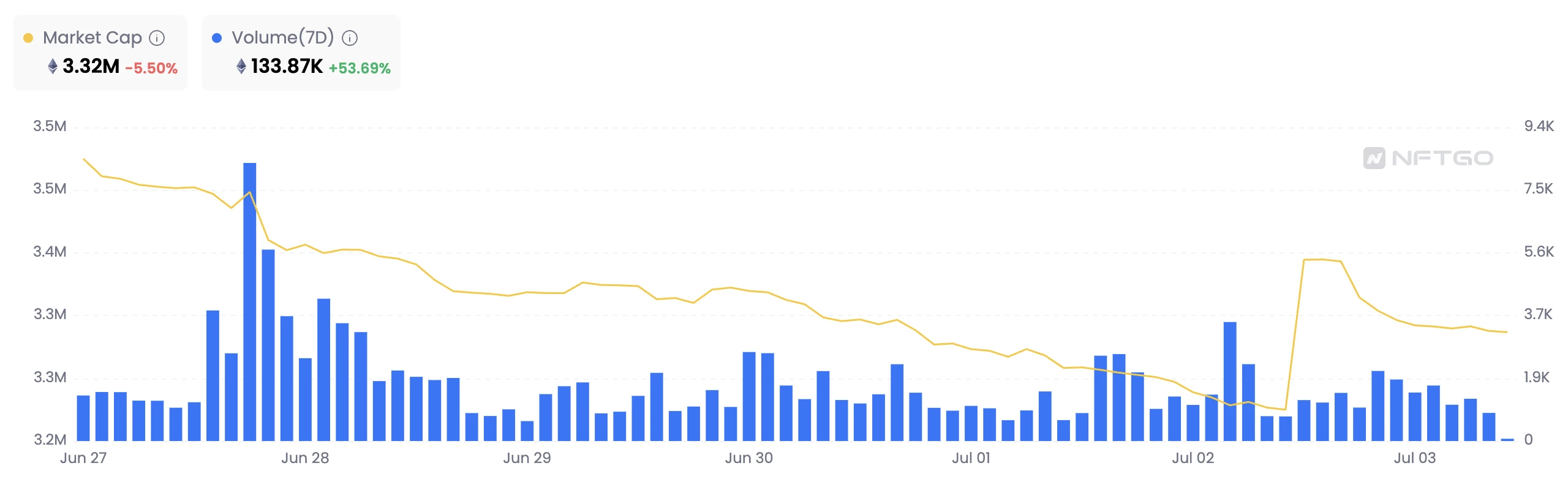Toggle the Market Cap legend label
Screen dimensions: 1568x479
click(92, 38)
